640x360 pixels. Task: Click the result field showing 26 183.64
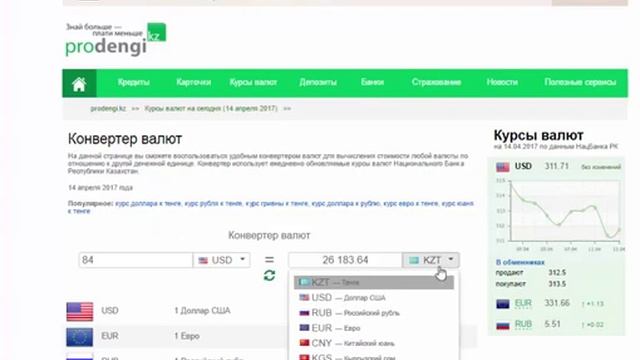[x=345, y=260]
